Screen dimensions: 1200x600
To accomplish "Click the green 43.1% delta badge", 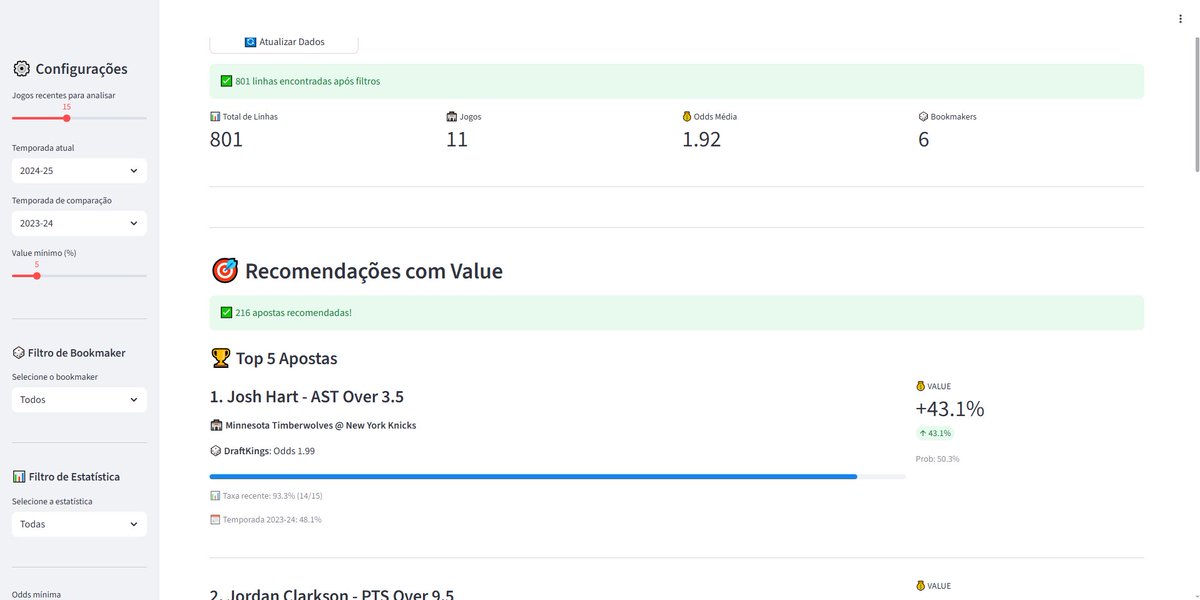I will click(x=935, y=434).
